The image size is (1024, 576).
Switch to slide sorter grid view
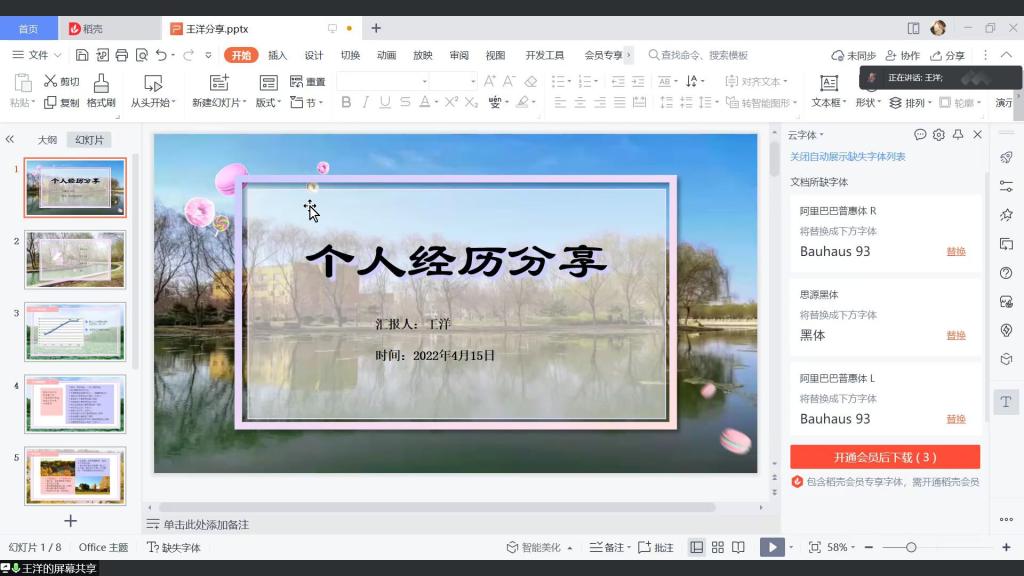(717, 547)
